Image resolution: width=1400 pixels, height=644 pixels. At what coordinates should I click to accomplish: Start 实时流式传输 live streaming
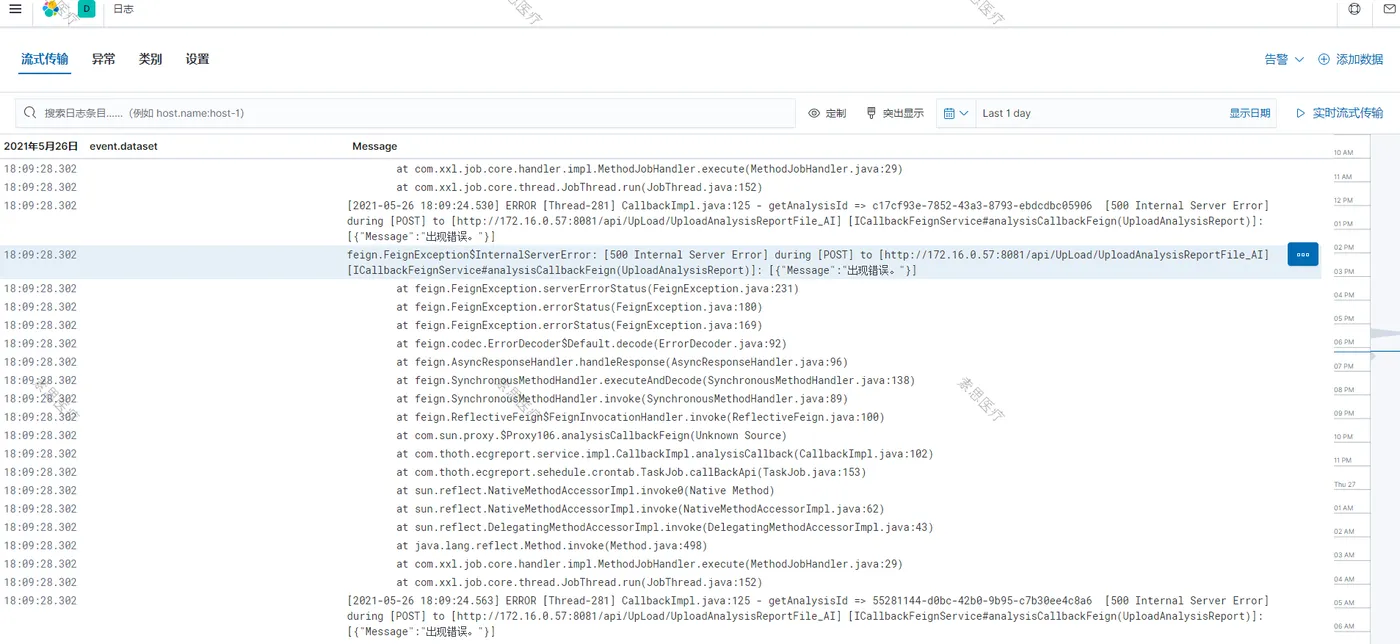pyautogui.click(x=1340, y=113)
